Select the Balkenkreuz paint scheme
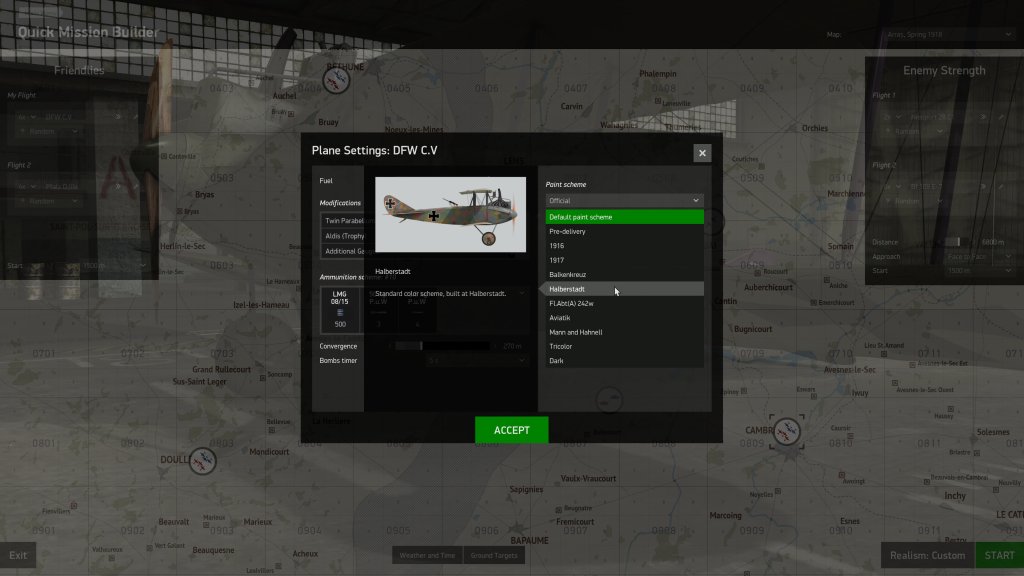 (624, 274)
